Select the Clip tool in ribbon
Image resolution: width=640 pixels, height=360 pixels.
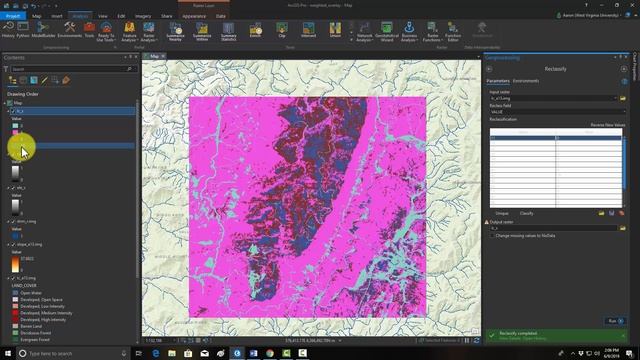(x=282, y=30)
